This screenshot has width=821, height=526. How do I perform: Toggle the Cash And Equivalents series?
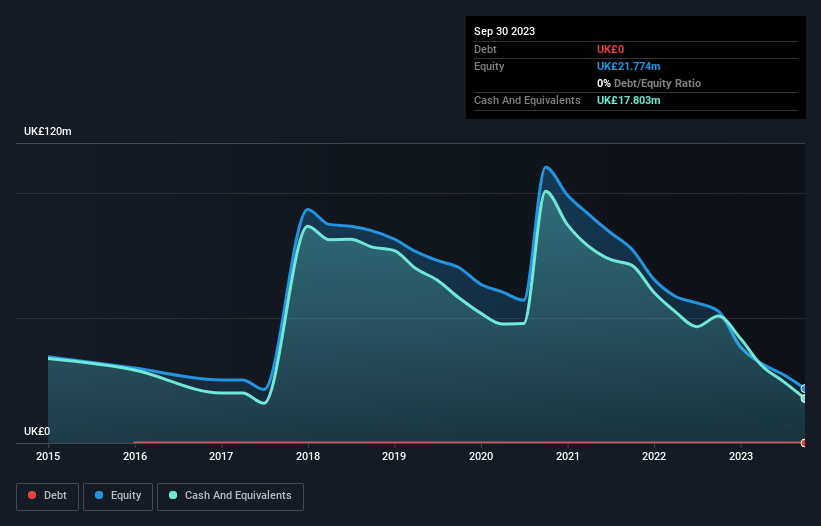point(230,496)
